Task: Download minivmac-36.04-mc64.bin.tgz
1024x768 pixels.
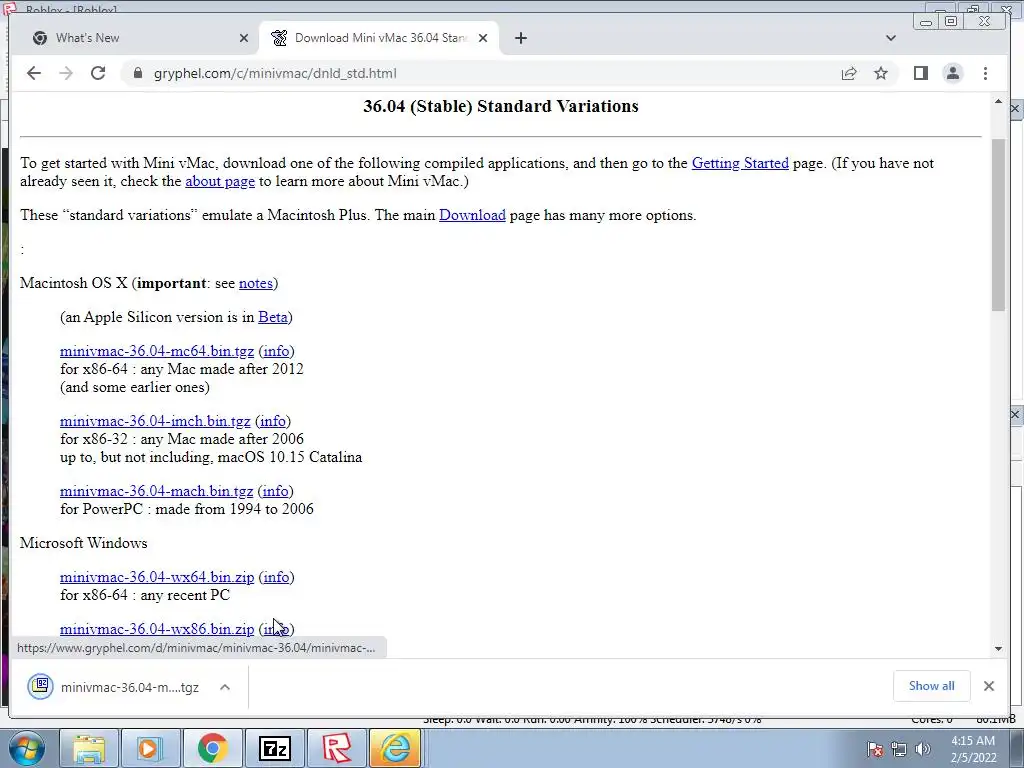Action: pyautogui.click(x=157, y=351)
